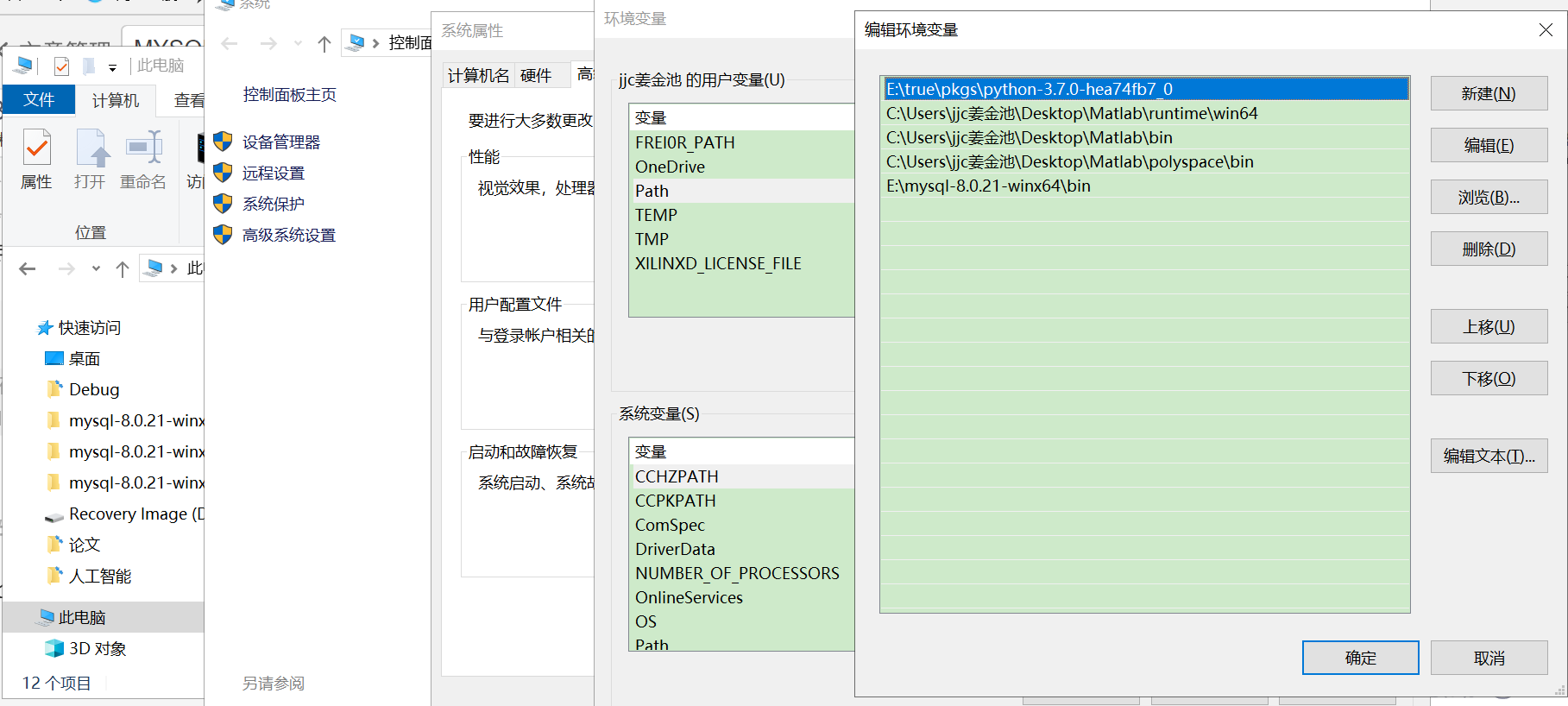Select the Matlab\polyspace\bin path entry

tap(1146, 161)
